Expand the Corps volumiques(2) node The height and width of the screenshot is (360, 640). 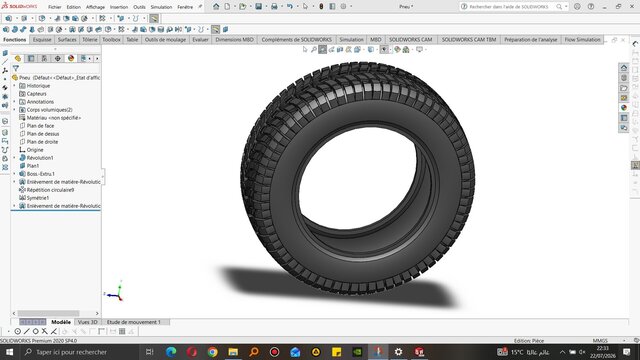point(14,110)
